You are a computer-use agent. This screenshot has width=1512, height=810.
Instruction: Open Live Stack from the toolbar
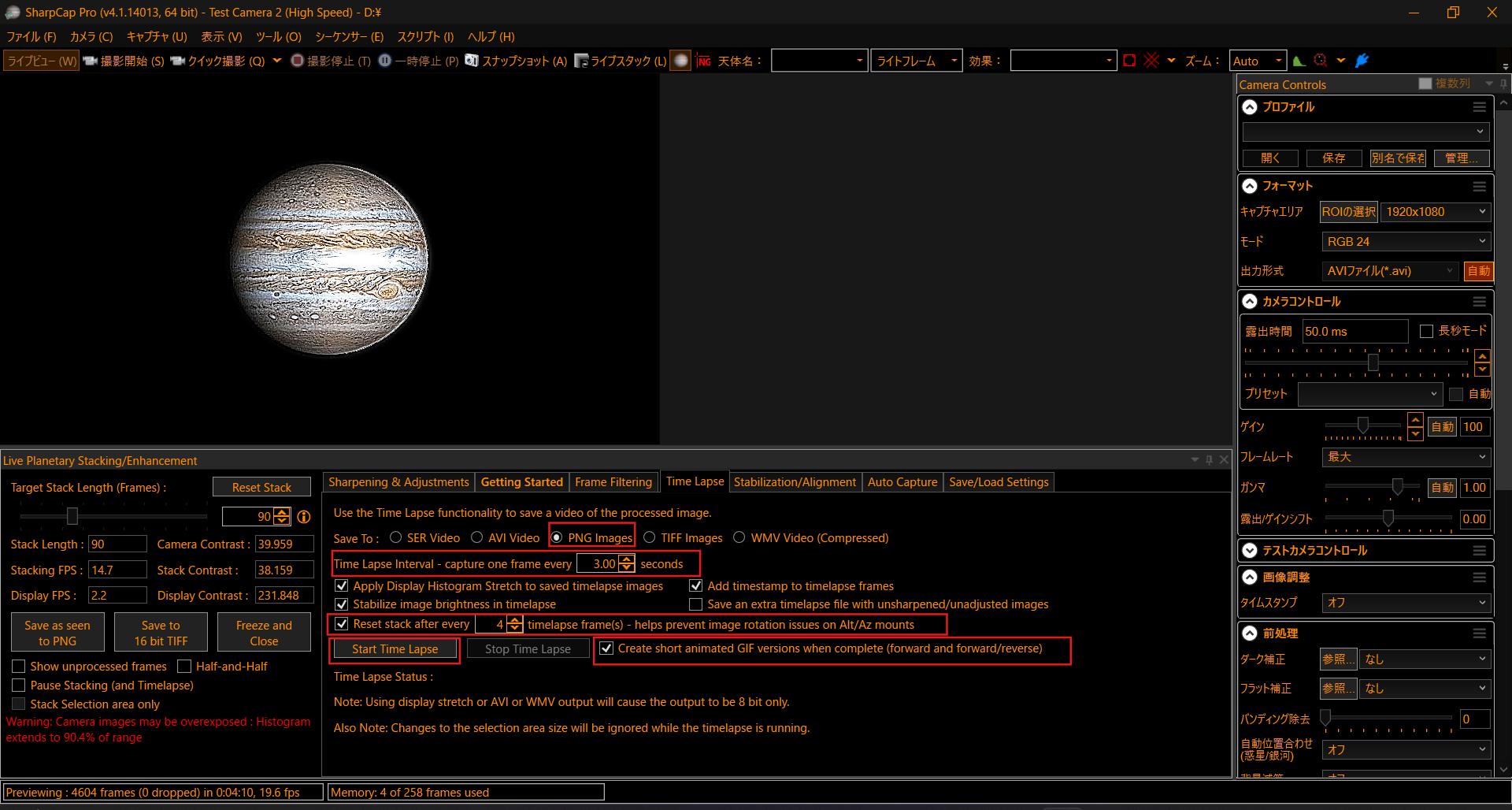click(x=621, y=61)
